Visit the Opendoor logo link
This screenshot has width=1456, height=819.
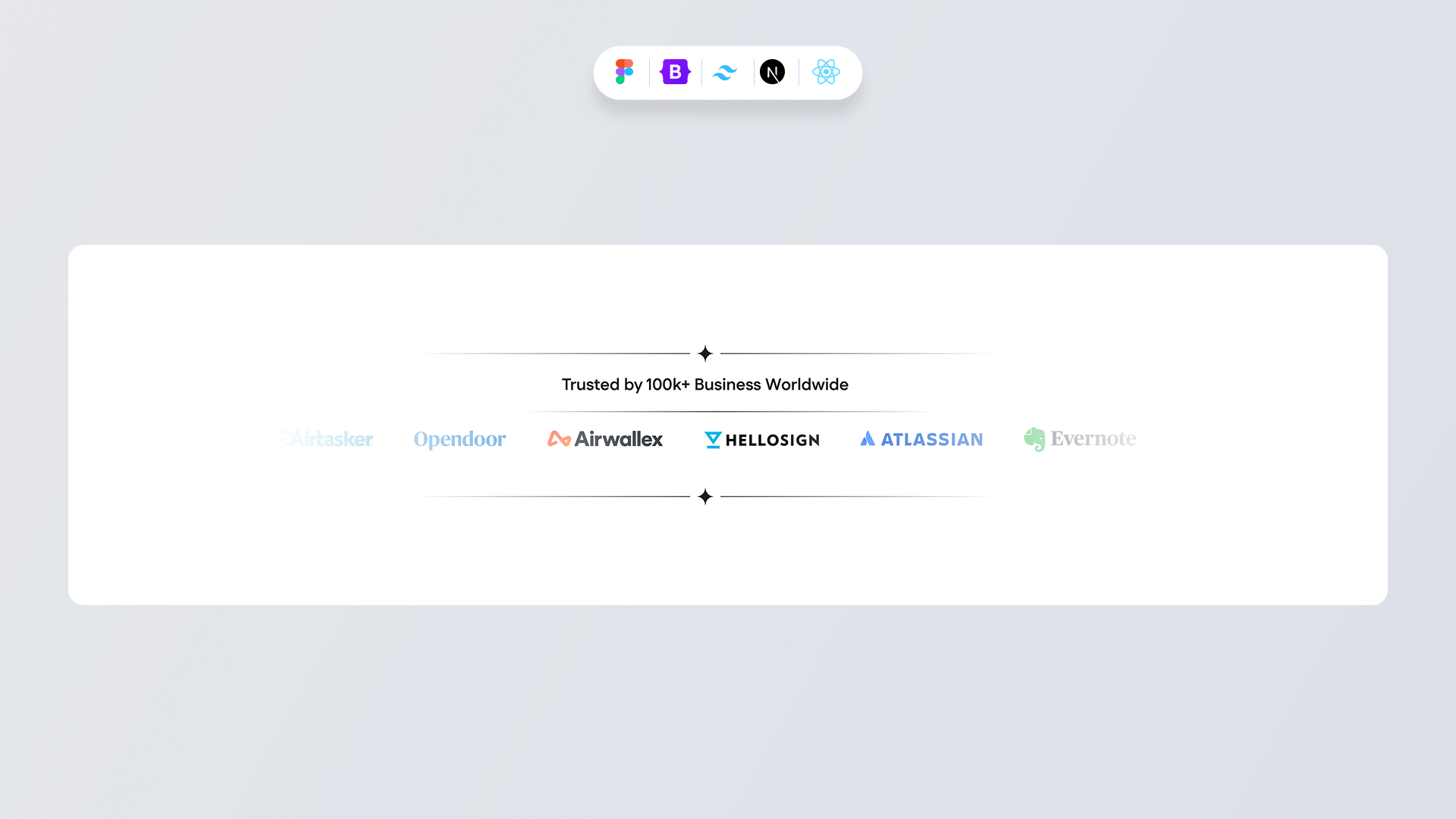tap(460, 440)
